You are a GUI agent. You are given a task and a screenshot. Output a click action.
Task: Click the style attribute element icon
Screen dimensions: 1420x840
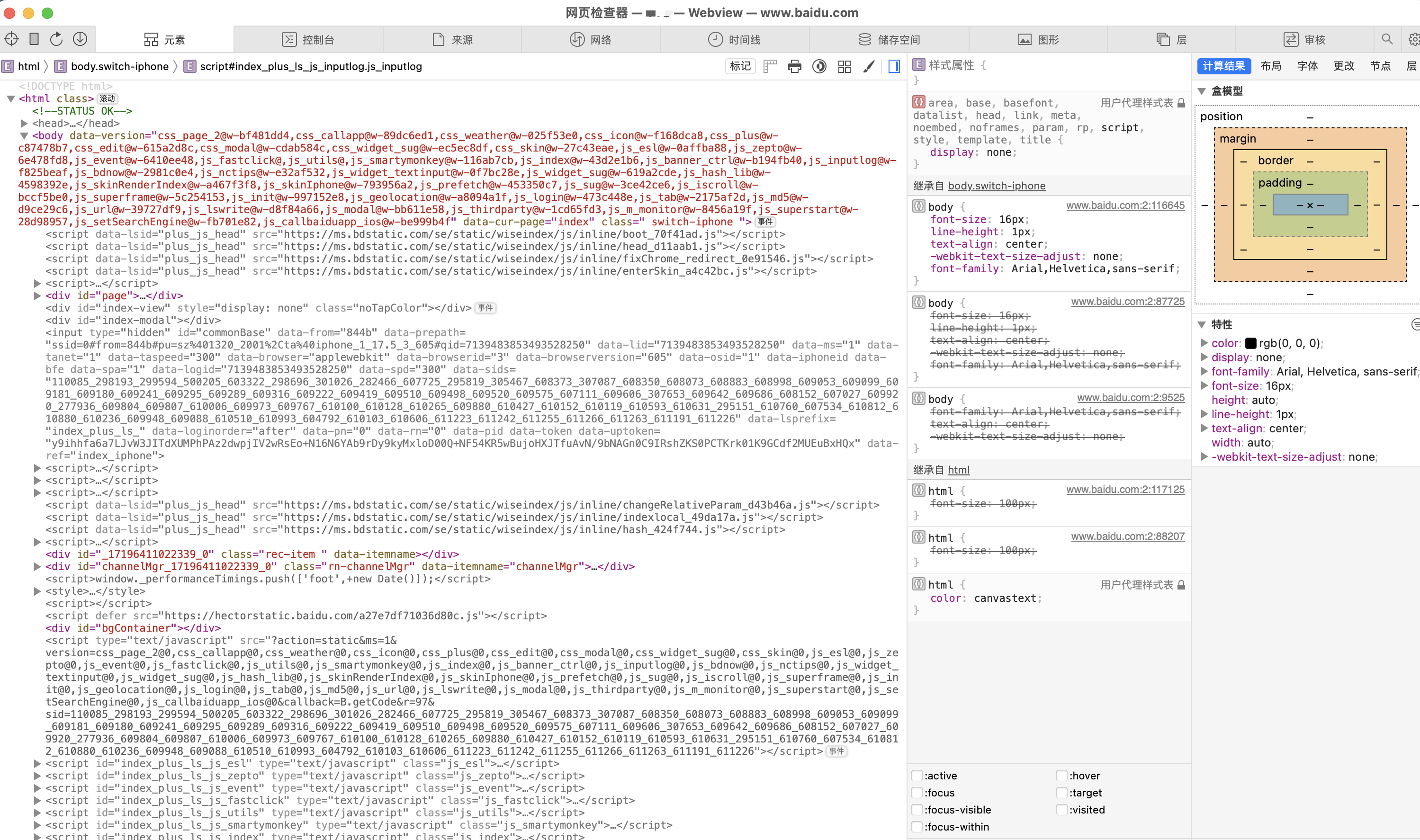point(918,64)
